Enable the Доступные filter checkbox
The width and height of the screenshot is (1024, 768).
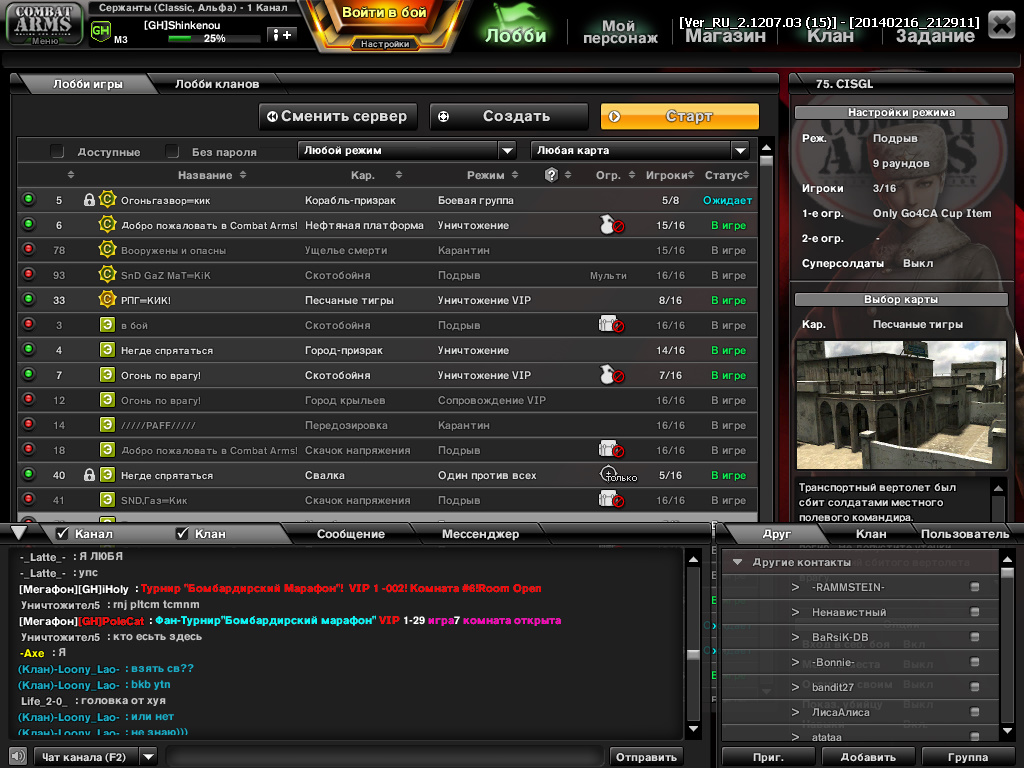57,152
